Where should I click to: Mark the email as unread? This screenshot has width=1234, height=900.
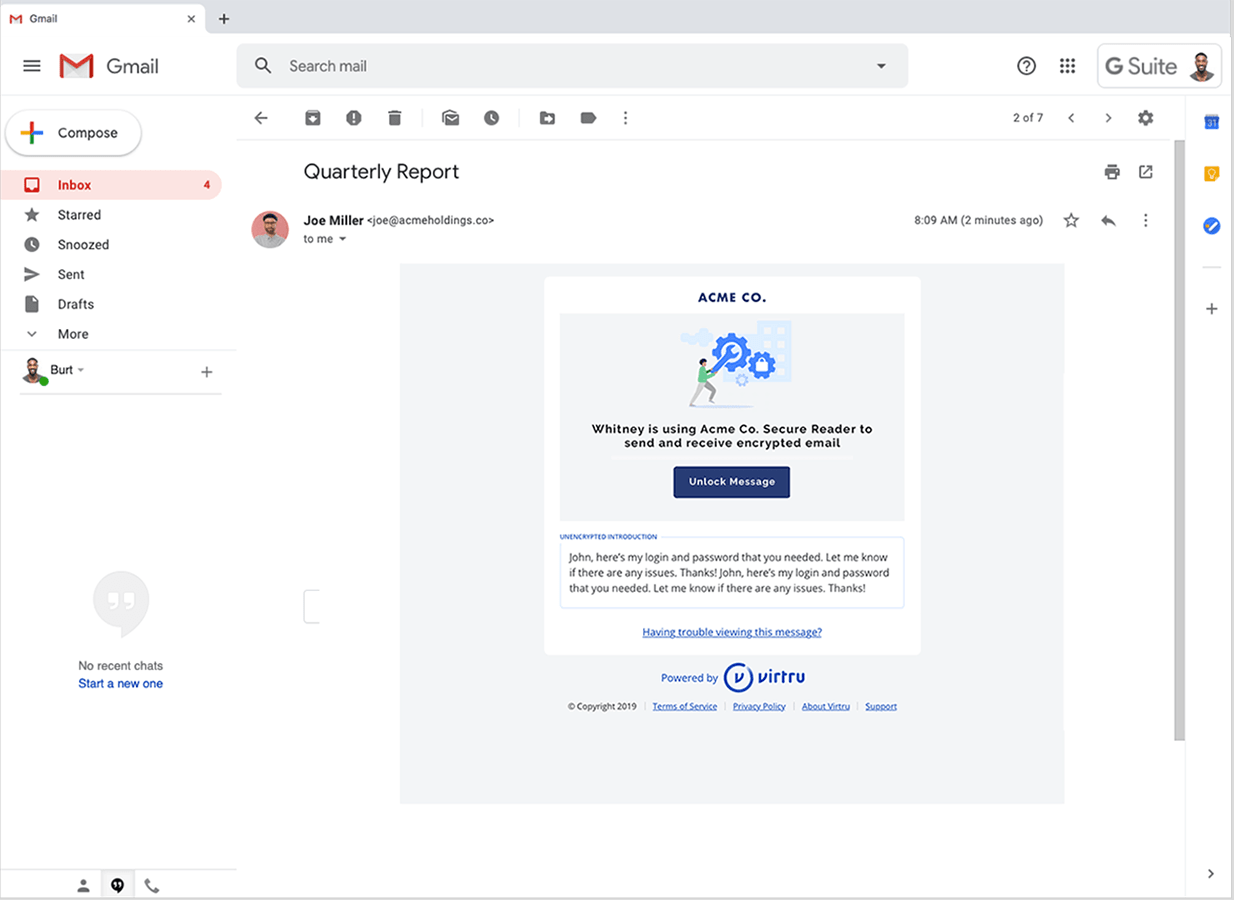click(x=451, y=118)
